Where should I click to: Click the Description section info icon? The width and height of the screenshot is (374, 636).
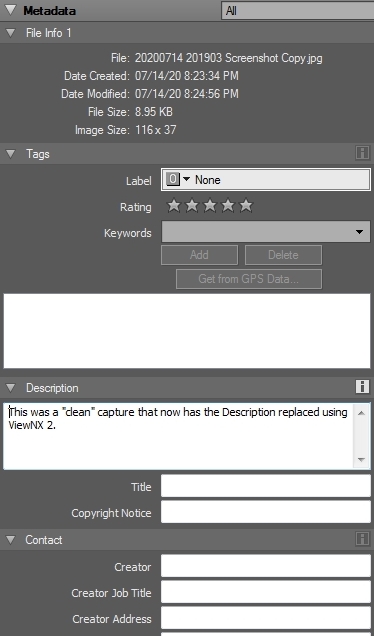point(362,387)
